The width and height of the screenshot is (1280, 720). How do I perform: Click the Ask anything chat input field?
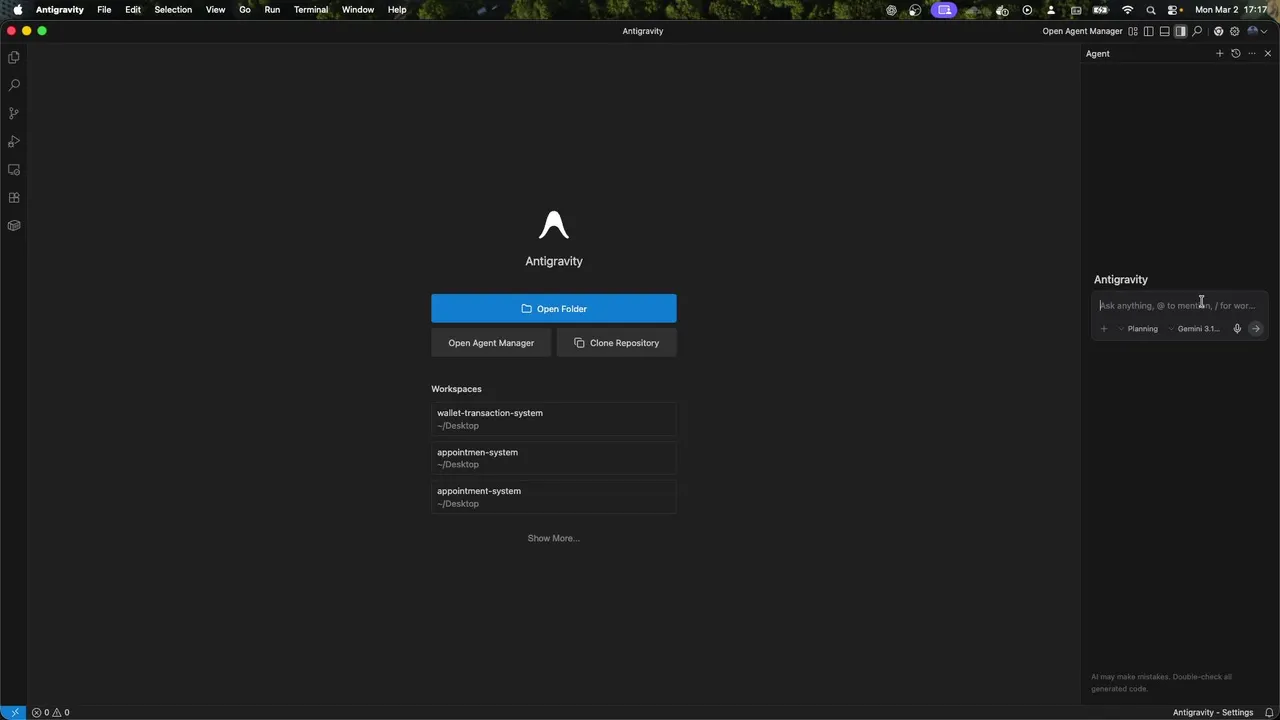coord(1180,305)
